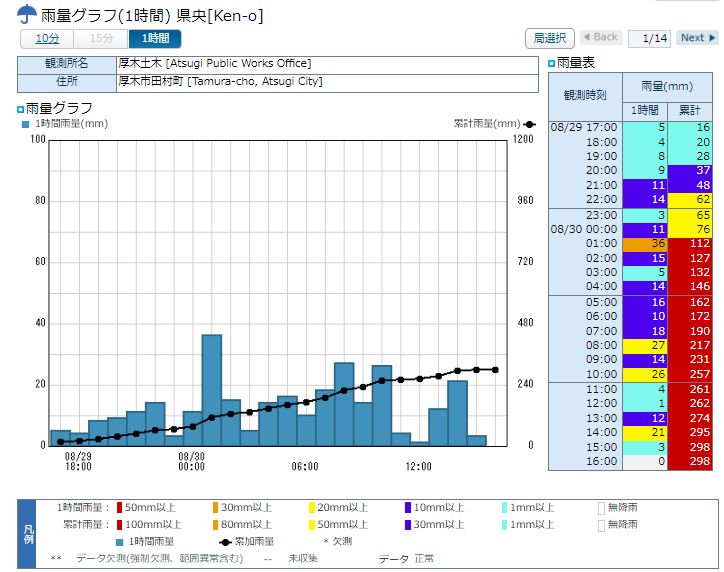Image resolution: width=724 pixels, height=572 pixels.
Task: Click the blue umbrella rainfall icon
Action: pyautogui.click(x=28, y=15)
